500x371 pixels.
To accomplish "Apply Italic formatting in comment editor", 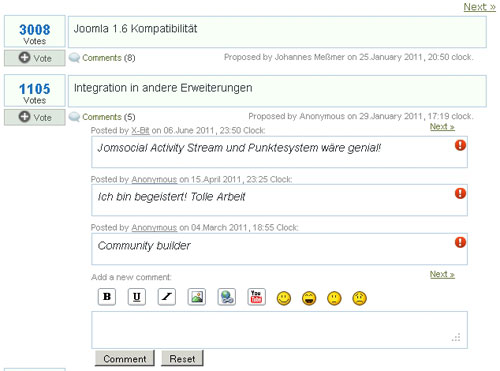I will [167, 297].
